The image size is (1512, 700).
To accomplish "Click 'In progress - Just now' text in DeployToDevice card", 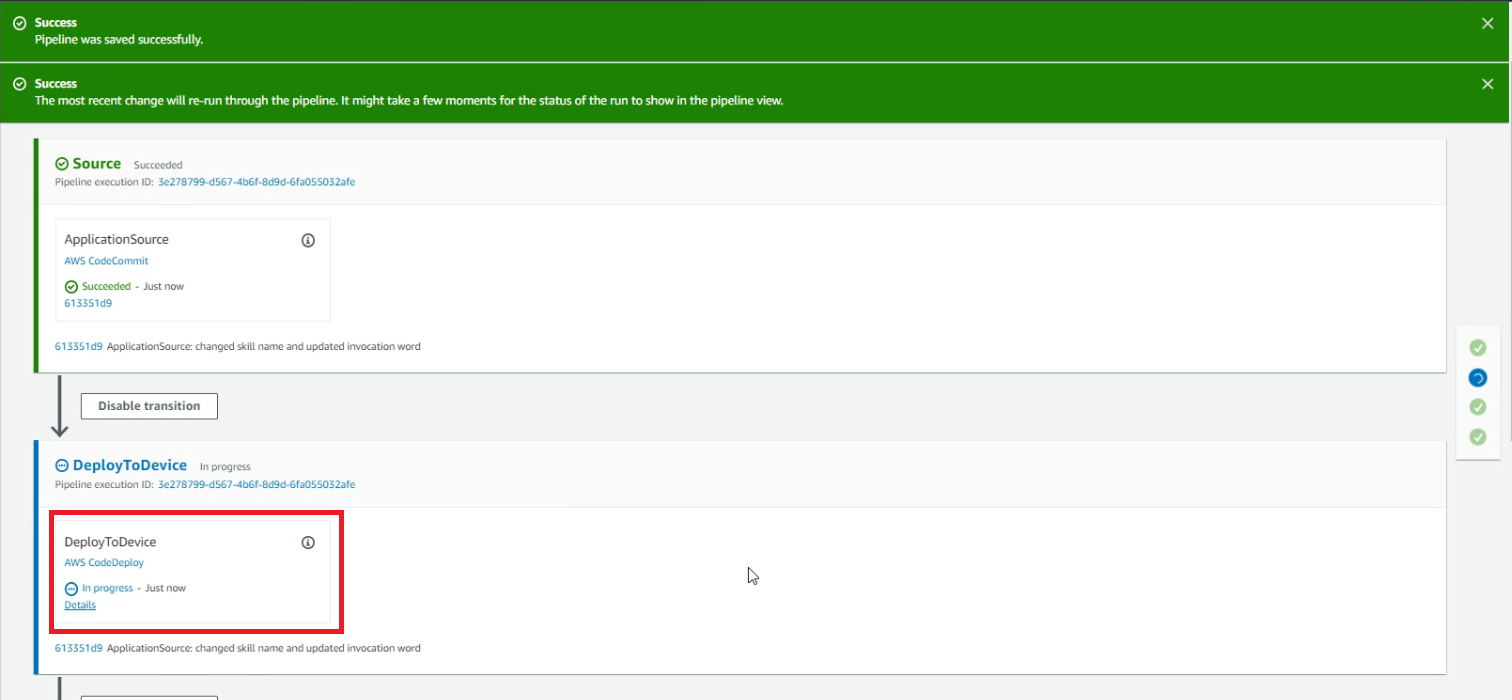I will 134,589.
